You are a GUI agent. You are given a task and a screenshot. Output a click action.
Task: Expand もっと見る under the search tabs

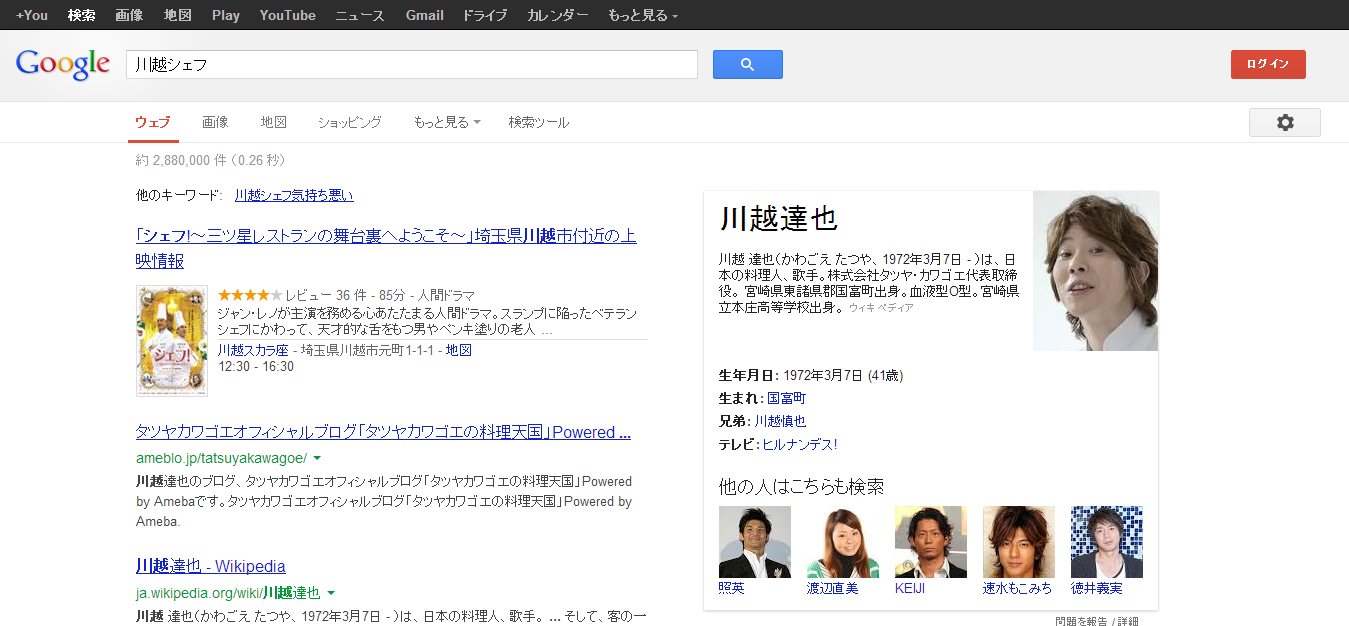(x=446, y=122)
